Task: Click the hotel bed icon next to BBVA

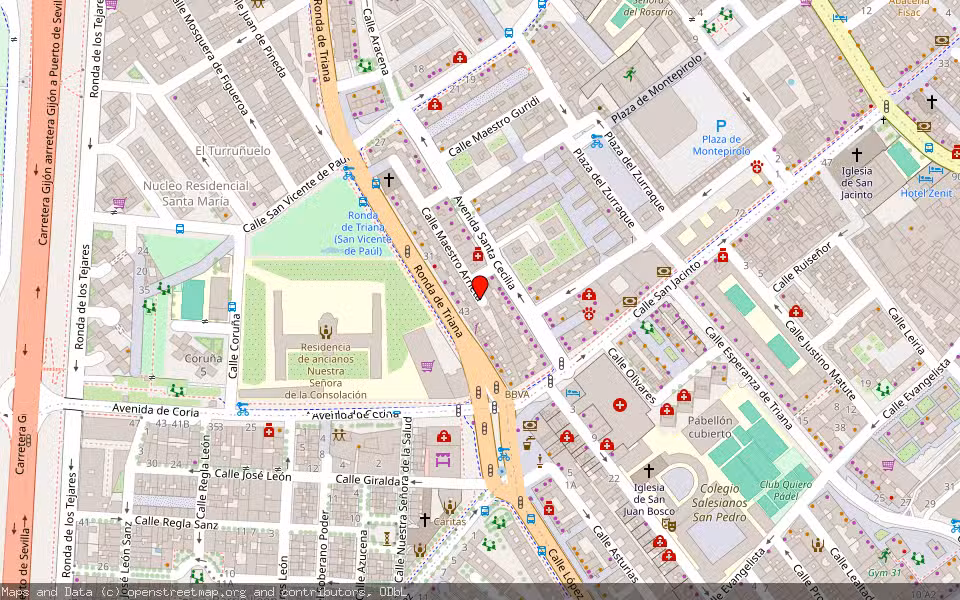Action: click(572, 393)
